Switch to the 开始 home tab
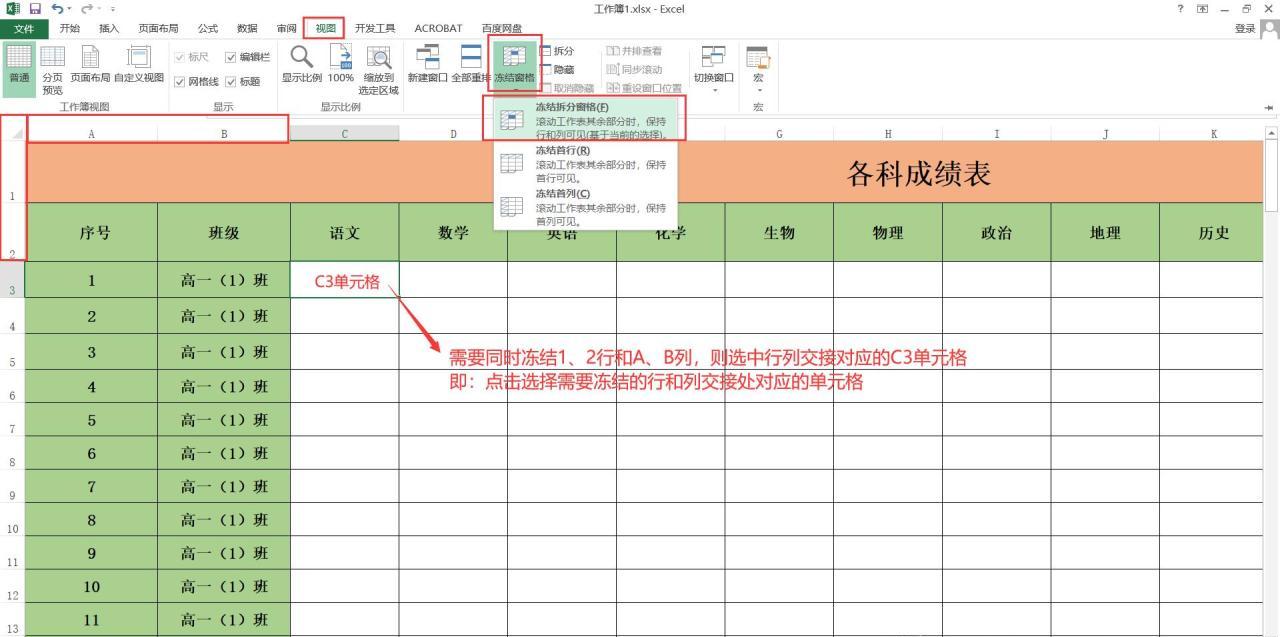Screen dimensions: 1280x637 70,28
